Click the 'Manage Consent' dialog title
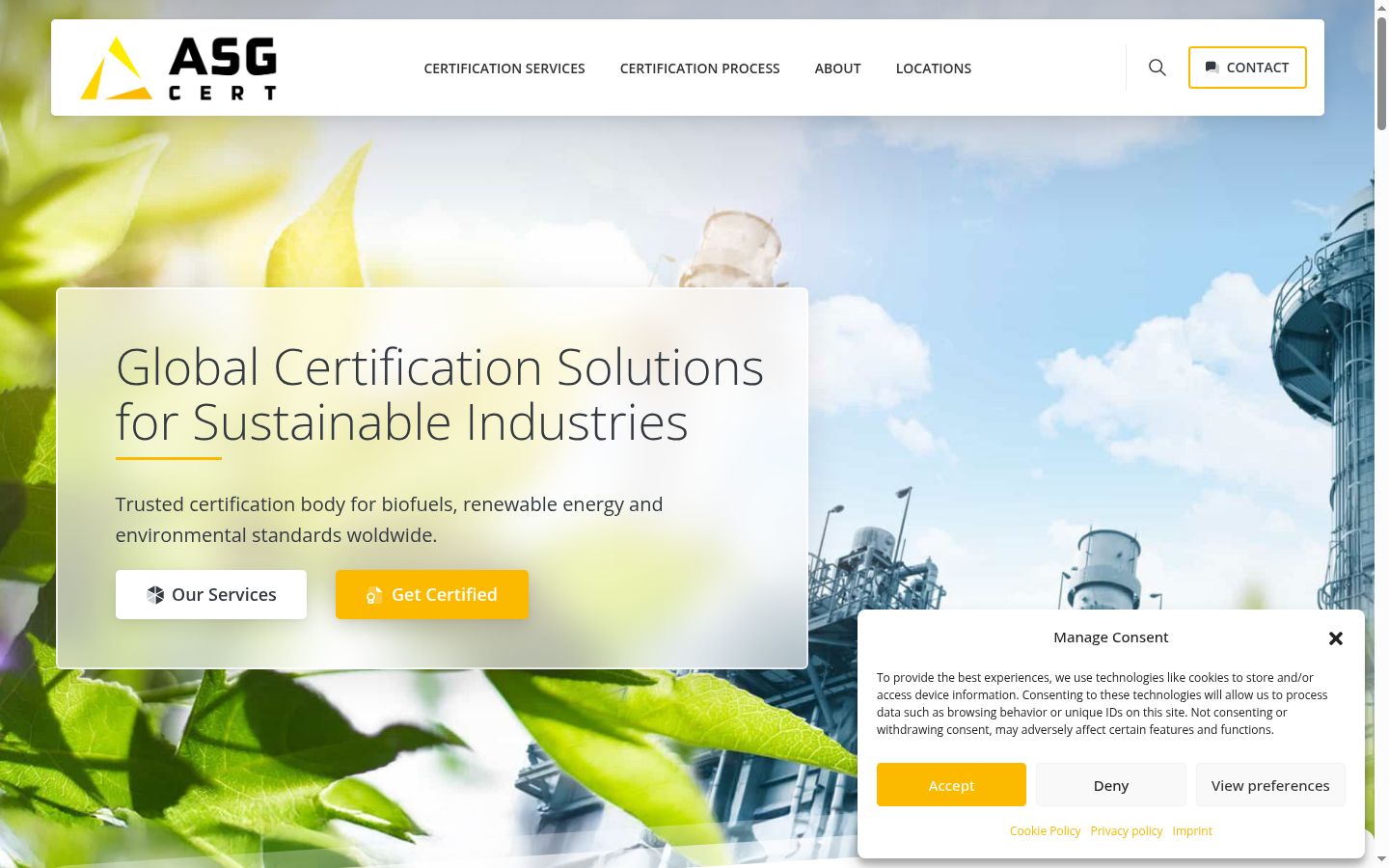1389x868 pixels. tap(1111, 637)
